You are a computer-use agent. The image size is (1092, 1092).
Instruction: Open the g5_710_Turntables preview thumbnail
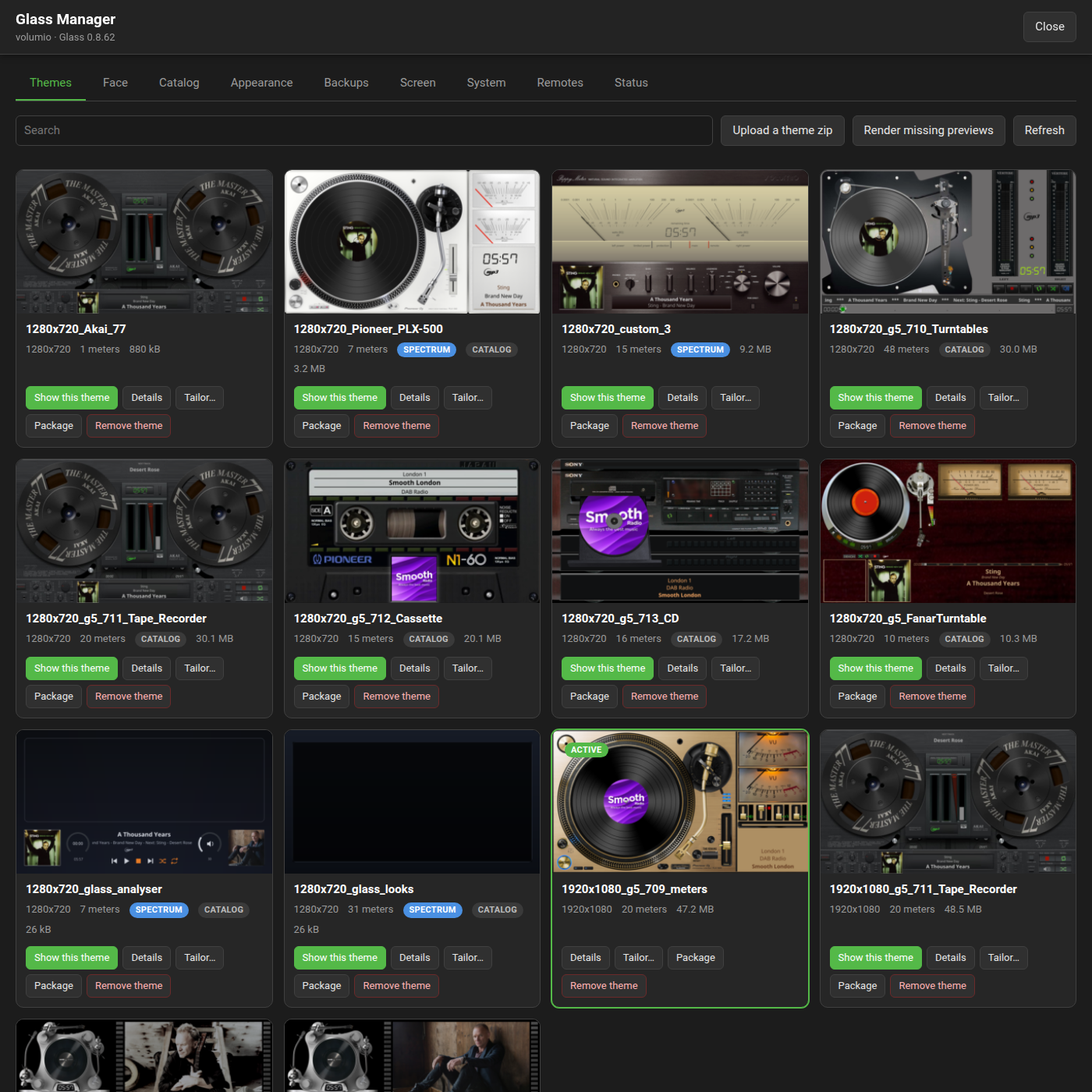(948, 242)
